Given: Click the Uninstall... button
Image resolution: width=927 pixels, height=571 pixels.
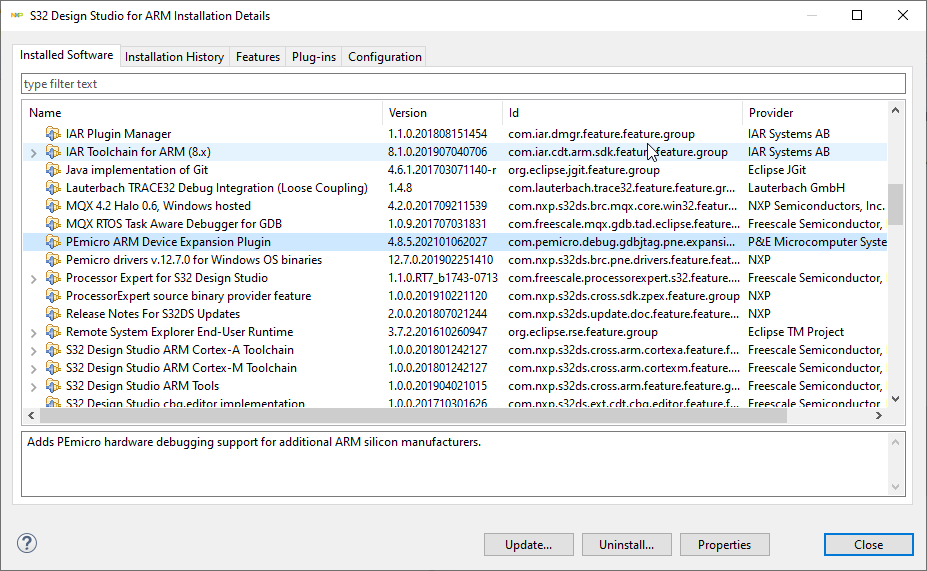Looking at the screenshot, I should pos(626,545).
